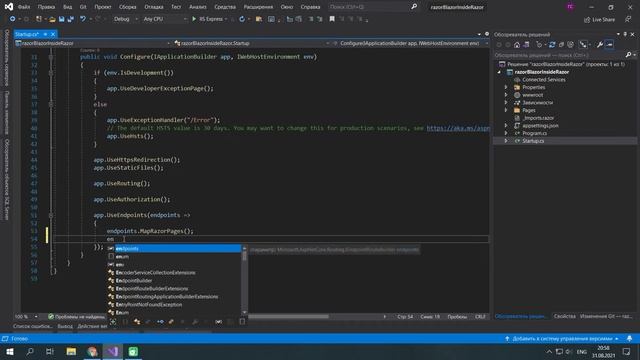Open the aka.ms link in code comment
This screenshot has width=640, height=360.
coord(458,128)
